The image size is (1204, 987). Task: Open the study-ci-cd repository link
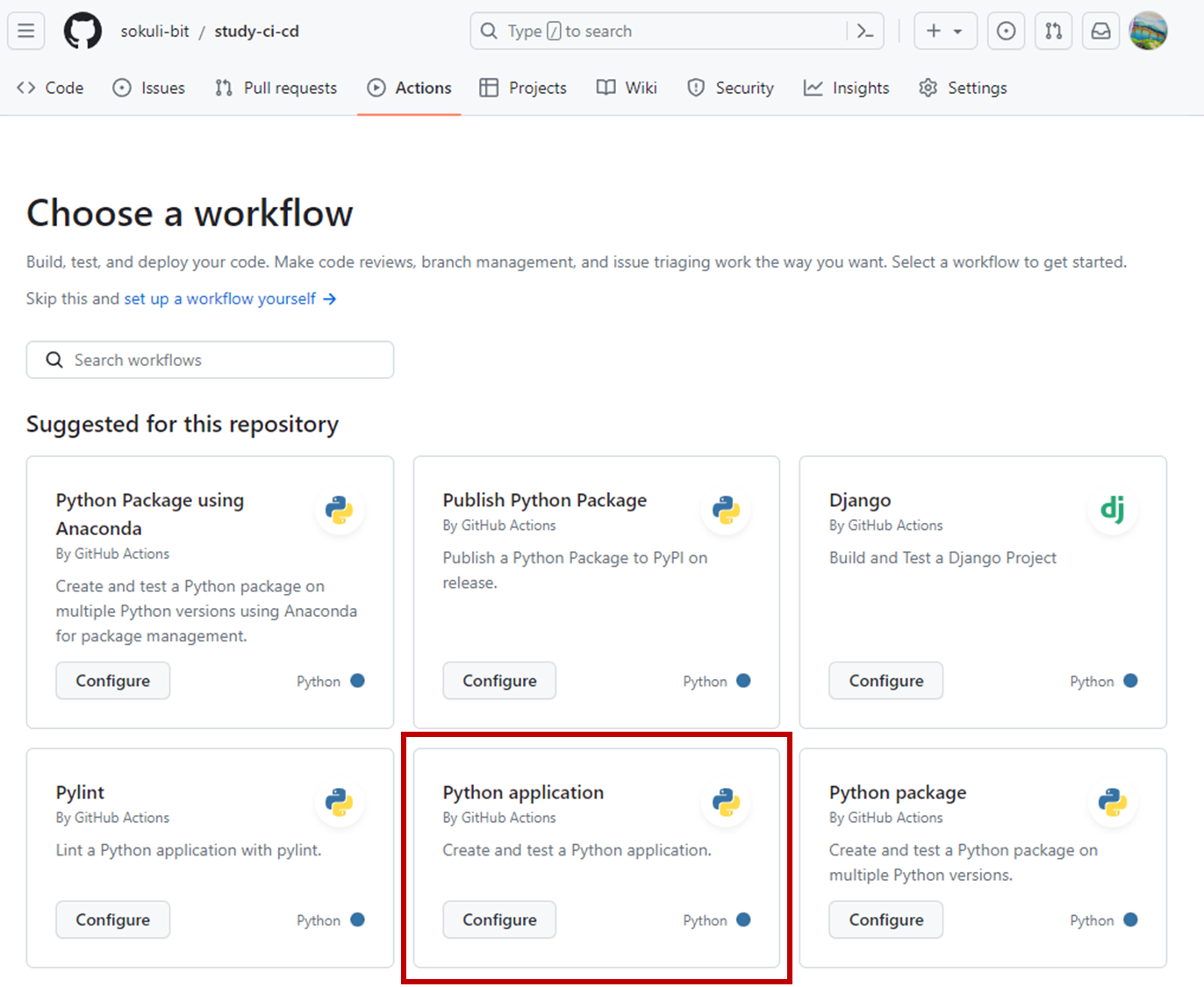(256, 31)
